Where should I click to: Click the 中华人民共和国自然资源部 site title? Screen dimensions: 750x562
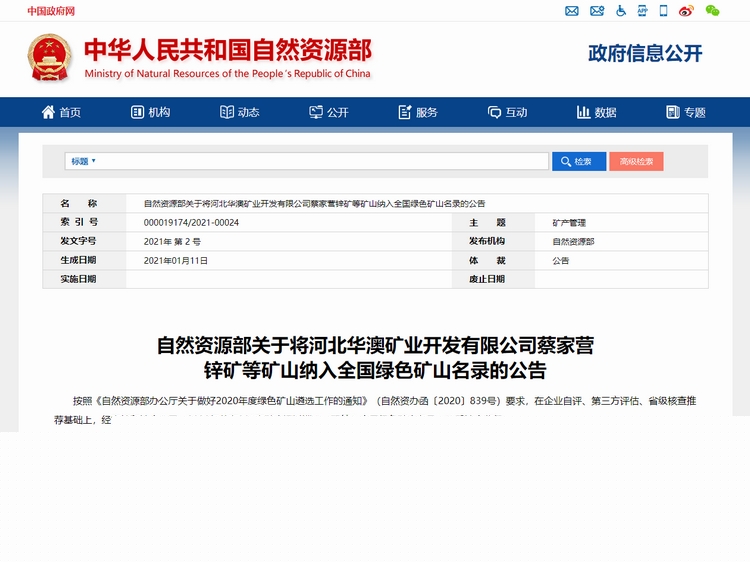pyautogui.click(x=228, y=50)
